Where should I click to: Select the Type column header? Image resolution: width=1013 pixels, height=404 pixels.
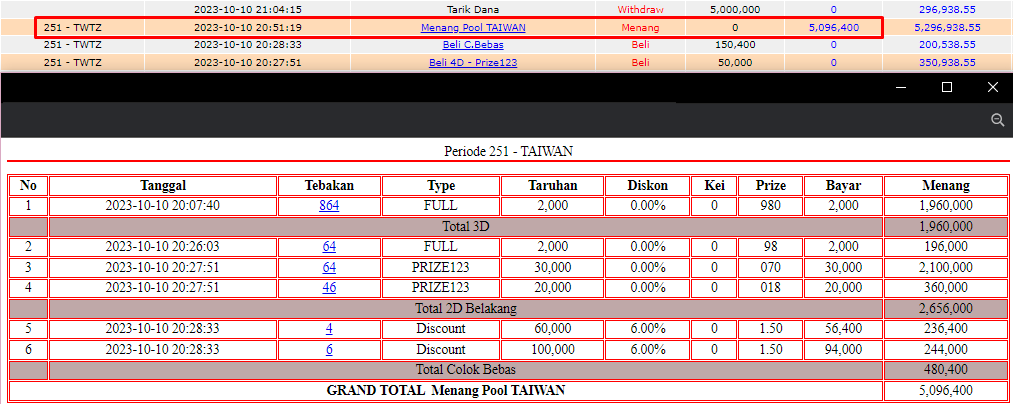[441, 186]
